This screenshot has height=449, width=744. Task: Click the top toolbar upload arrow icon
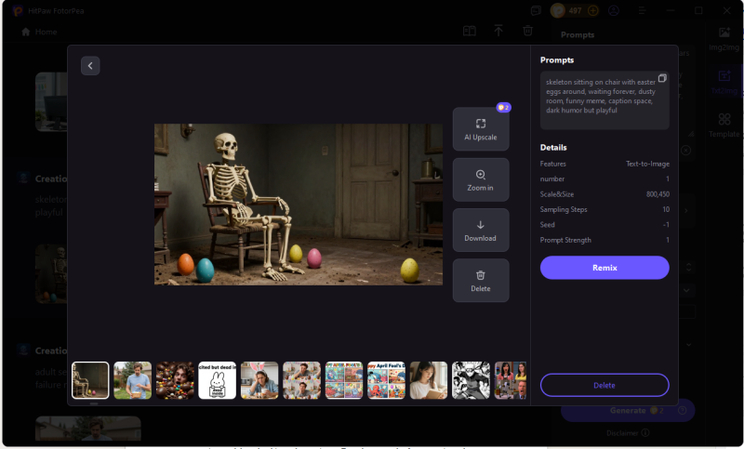[x=498, y=31]
